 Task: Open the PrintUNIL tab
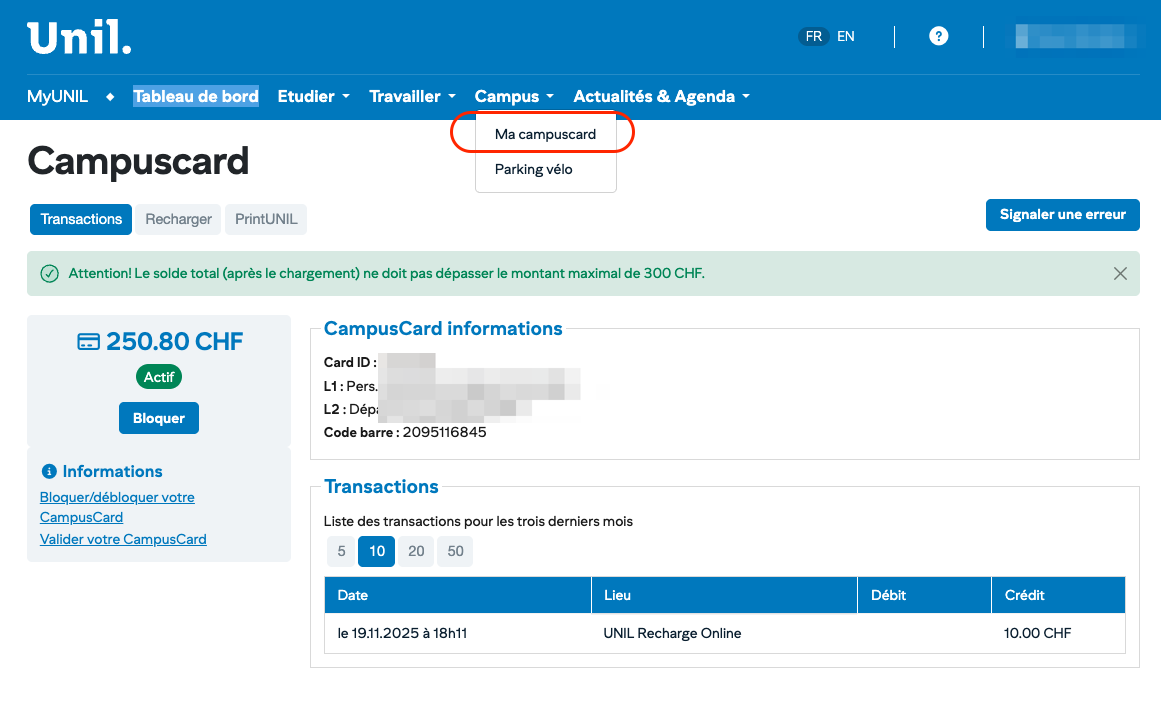pyautogui.click(x=266, y=219)
